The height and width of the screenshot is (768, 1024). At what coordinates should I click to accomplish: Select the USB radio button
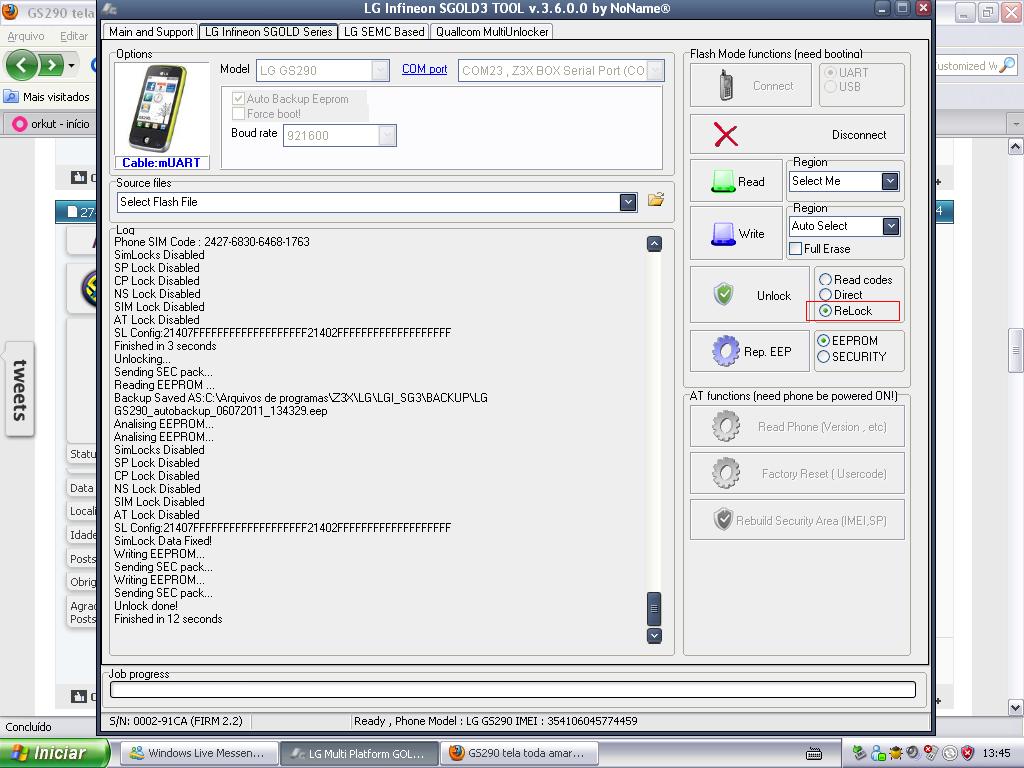point(831,86)
